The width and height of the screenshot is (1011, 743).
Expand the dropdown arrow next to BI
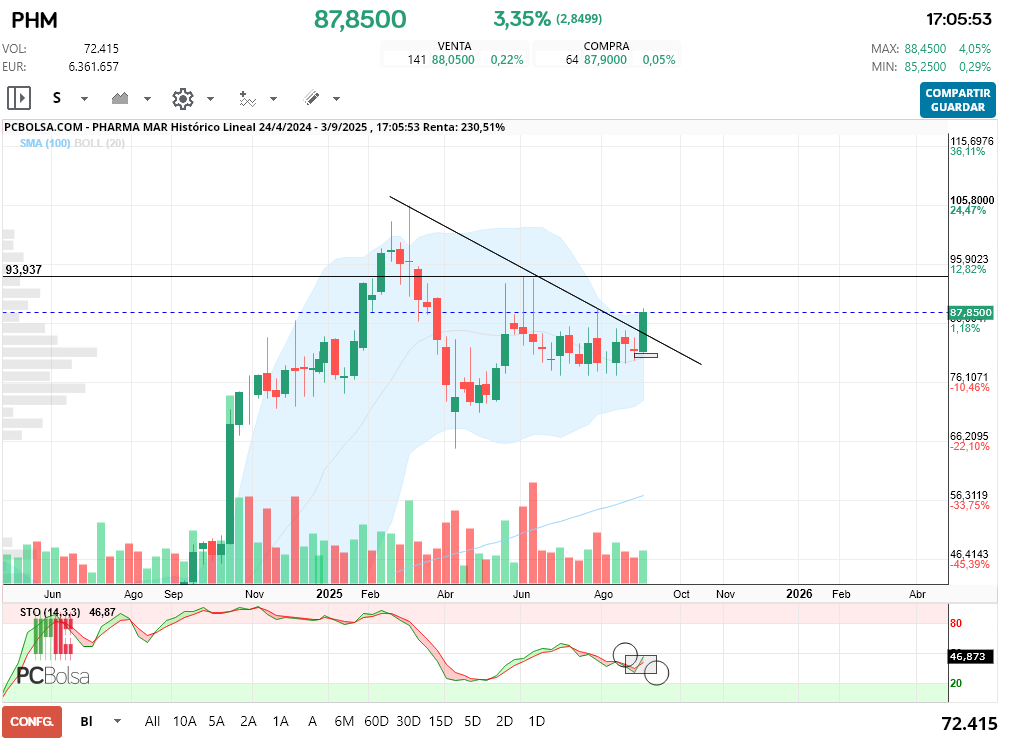(117, 721)
